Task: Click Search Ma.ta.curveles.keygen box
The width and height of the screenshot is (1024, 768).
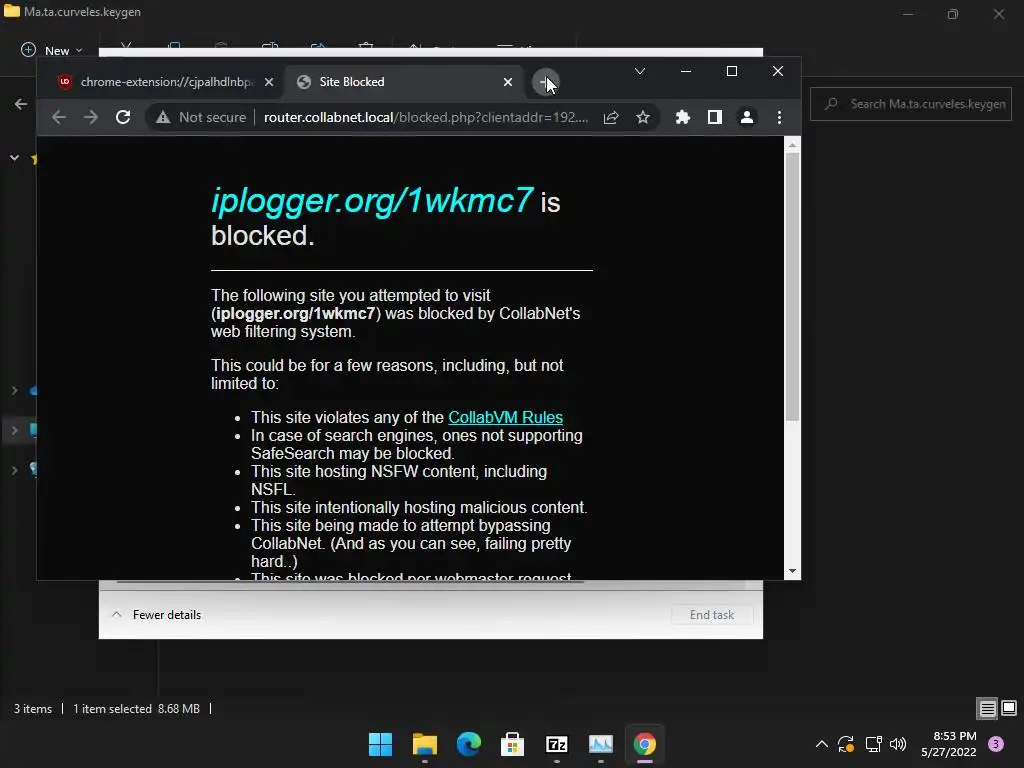Action: pos(911,104)
